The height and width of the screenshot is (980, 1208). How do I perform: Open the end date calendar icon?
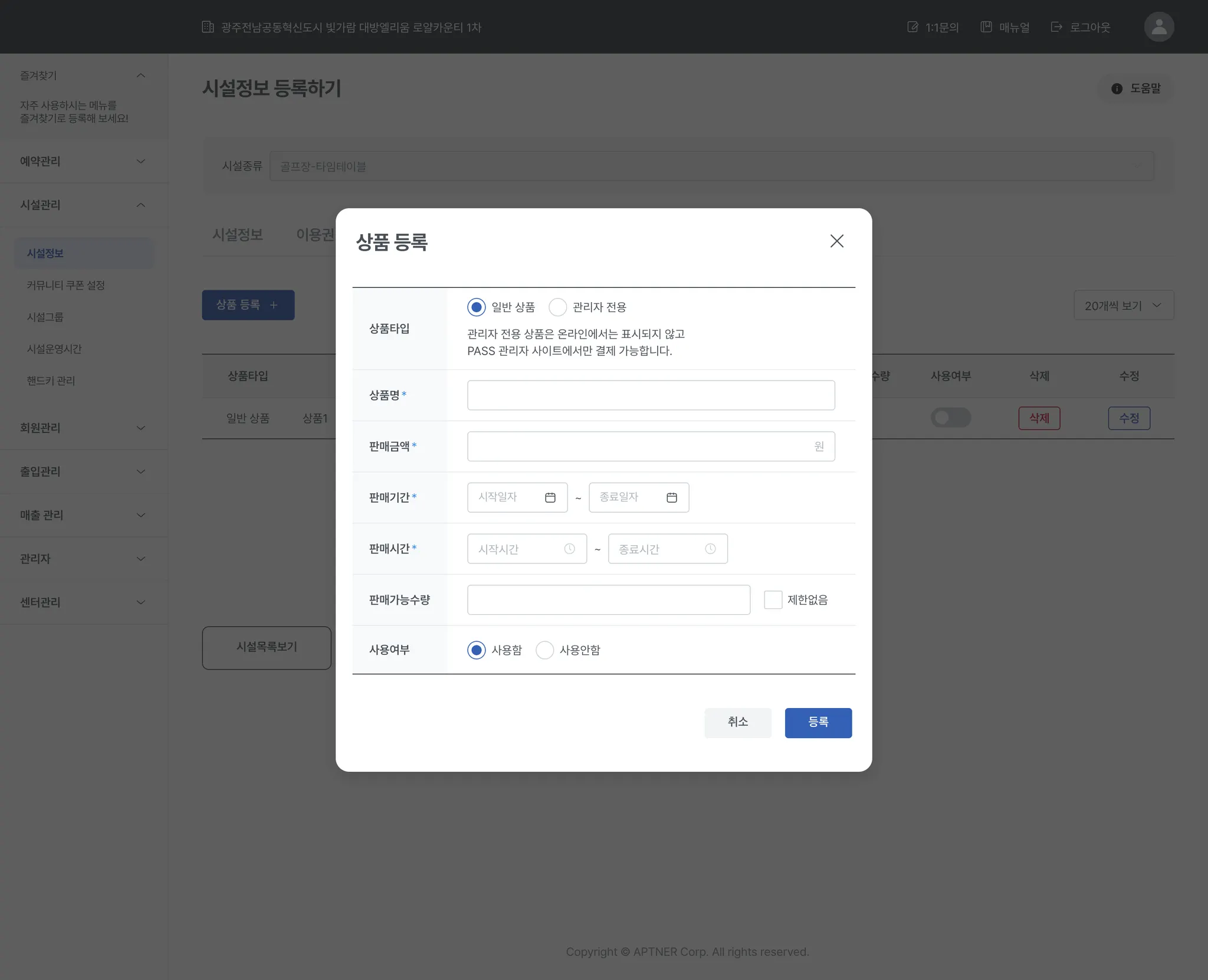click(671, 497)
